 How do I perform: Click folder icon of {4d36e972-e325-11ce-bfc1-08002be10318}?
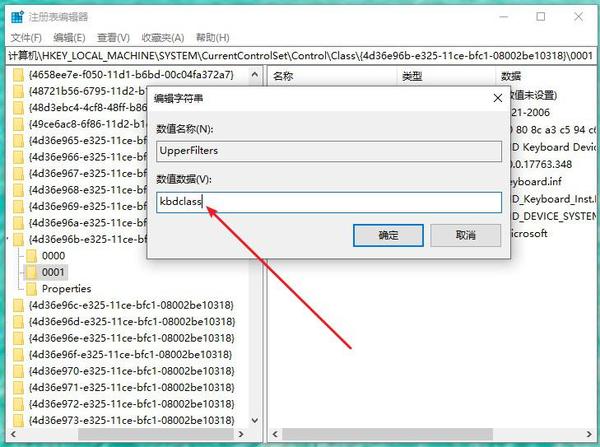tap(18, 404)
